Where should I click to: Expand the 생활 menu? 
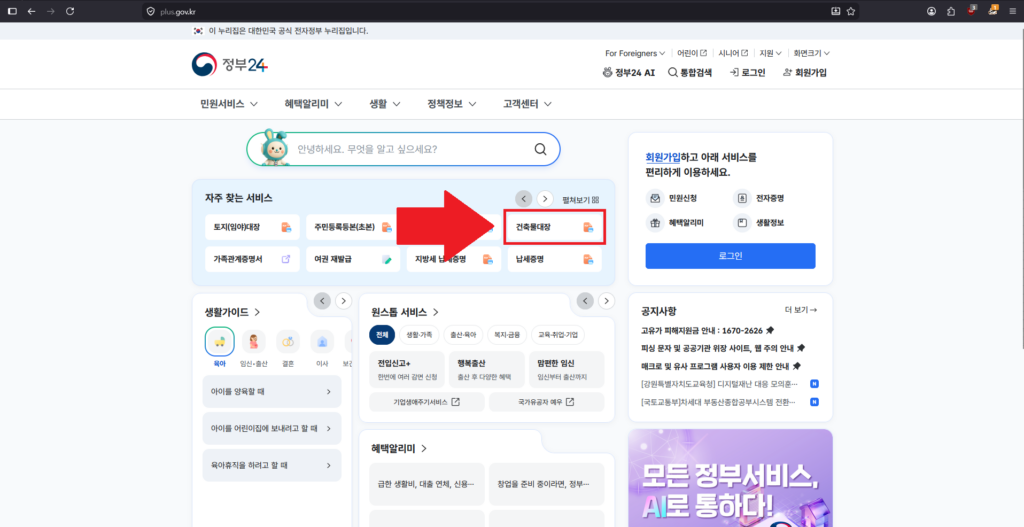click(x=385, y=104)
